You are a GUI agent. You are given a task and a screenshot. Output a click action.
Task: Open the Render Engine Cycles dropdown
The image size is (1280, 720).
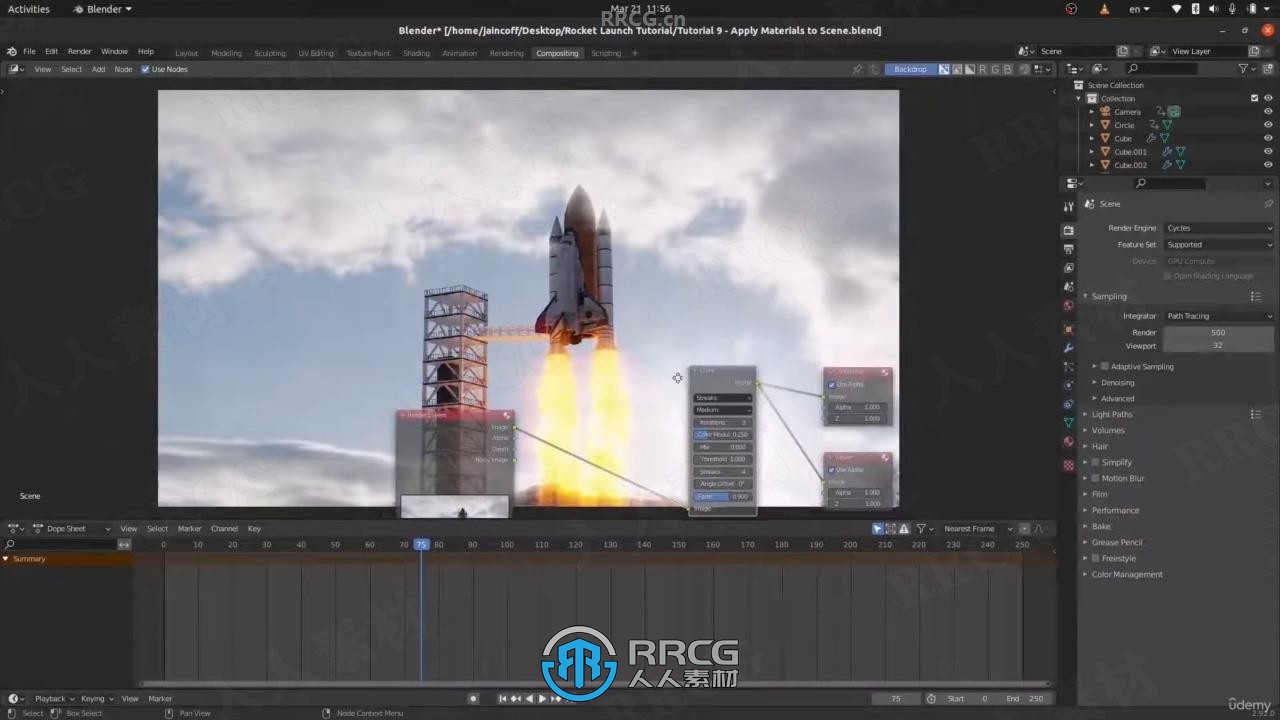1219,228
